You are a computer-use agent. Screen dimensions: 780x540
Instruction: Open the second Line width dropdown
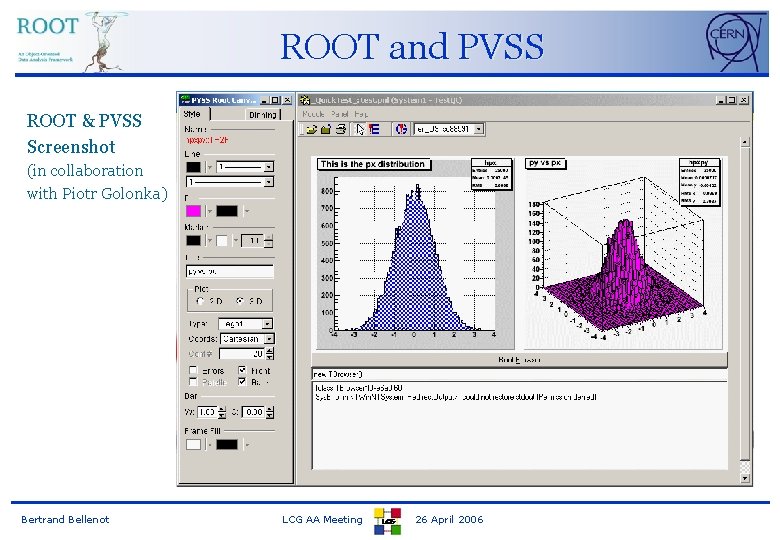(269, 182)
